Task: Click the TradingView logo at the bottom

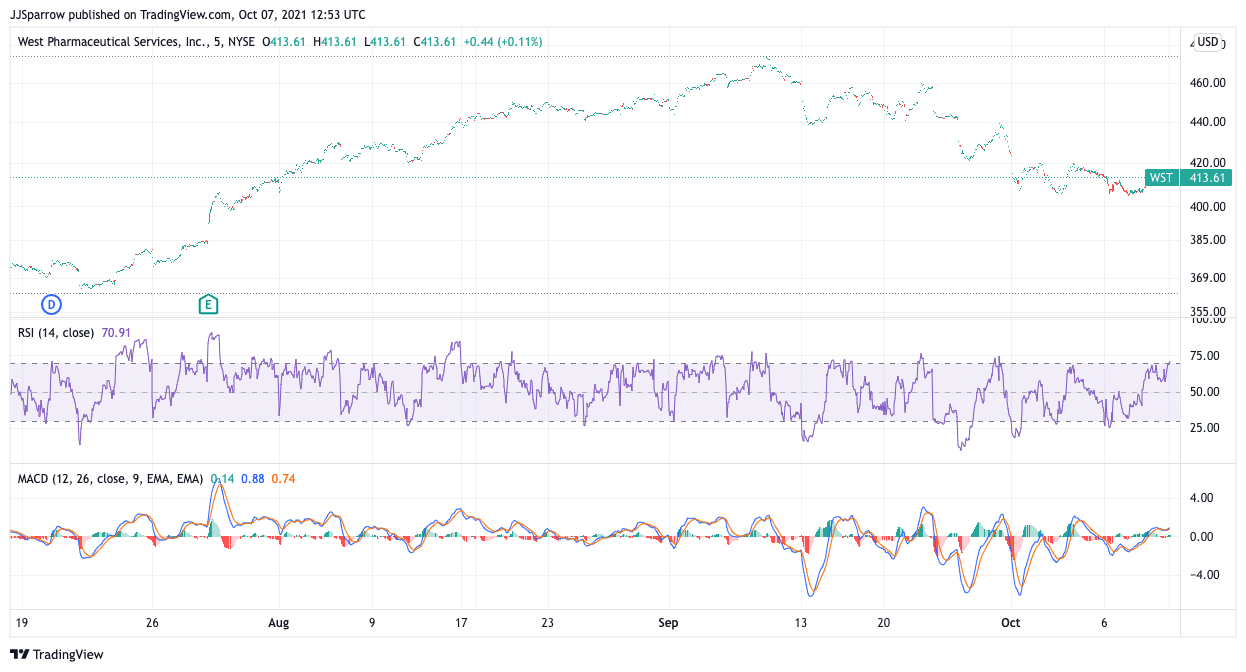Action: (x=57, y=654)
